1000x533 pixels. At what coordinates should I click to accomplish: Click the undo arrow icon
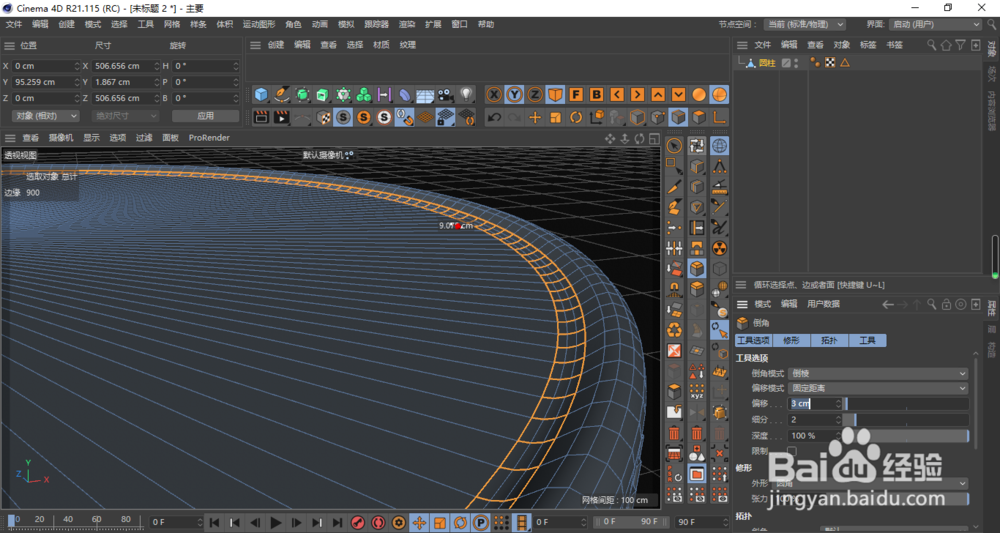point(494,117)
